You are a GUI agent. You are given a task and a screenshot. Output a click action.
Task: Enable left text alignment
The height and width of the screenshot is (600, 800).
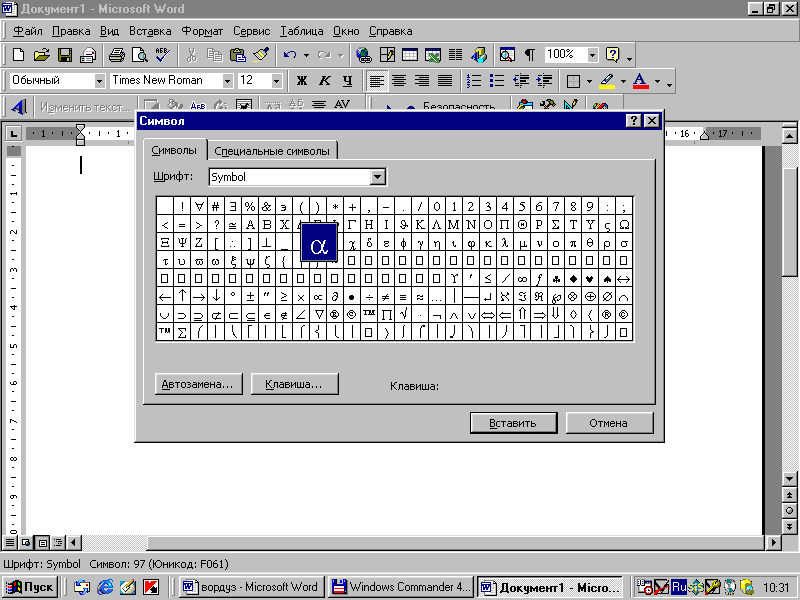[377, 81]
